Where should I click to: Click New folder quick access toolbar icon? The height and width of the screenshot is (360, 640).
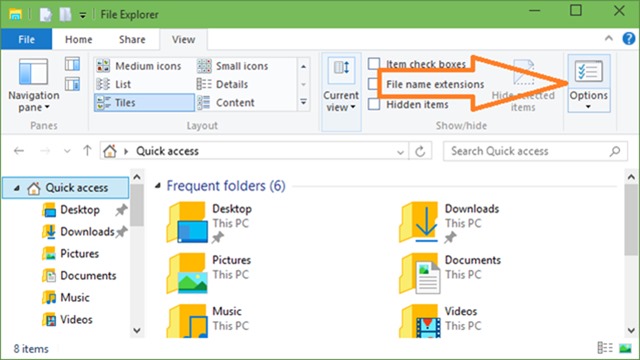[65, 14]
